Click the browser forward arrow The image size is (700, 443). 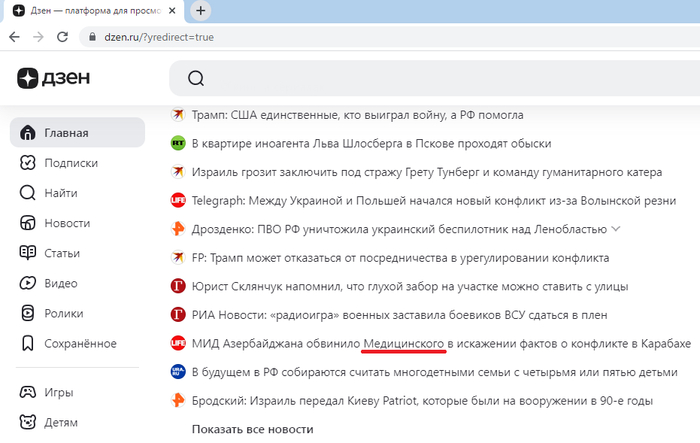(38, 37)
